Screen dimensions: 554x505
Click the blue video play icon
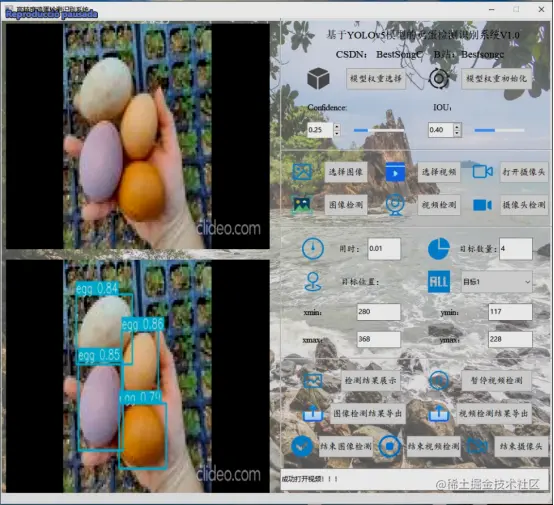point(395,172)
